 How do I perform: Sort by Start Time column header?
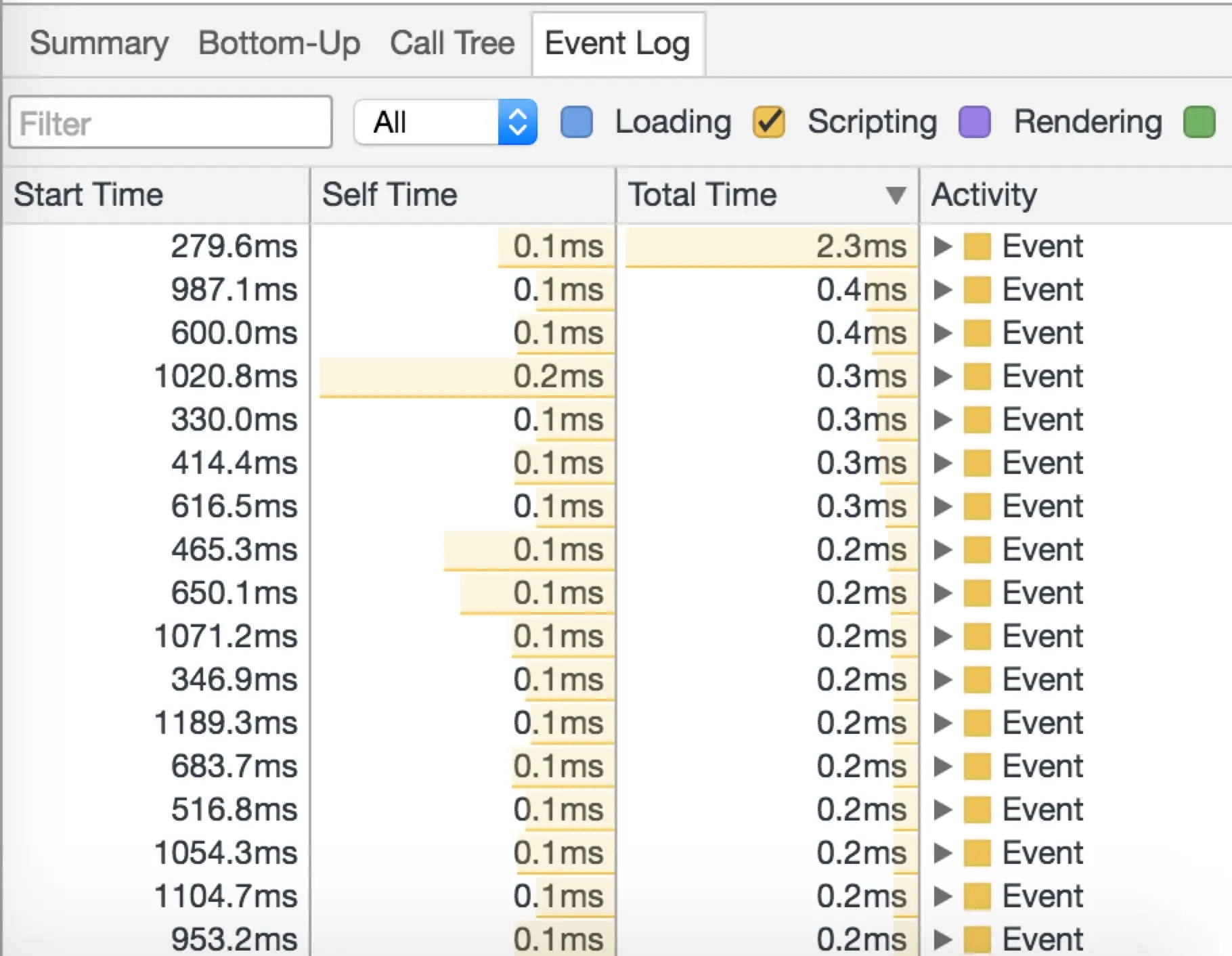89,195
